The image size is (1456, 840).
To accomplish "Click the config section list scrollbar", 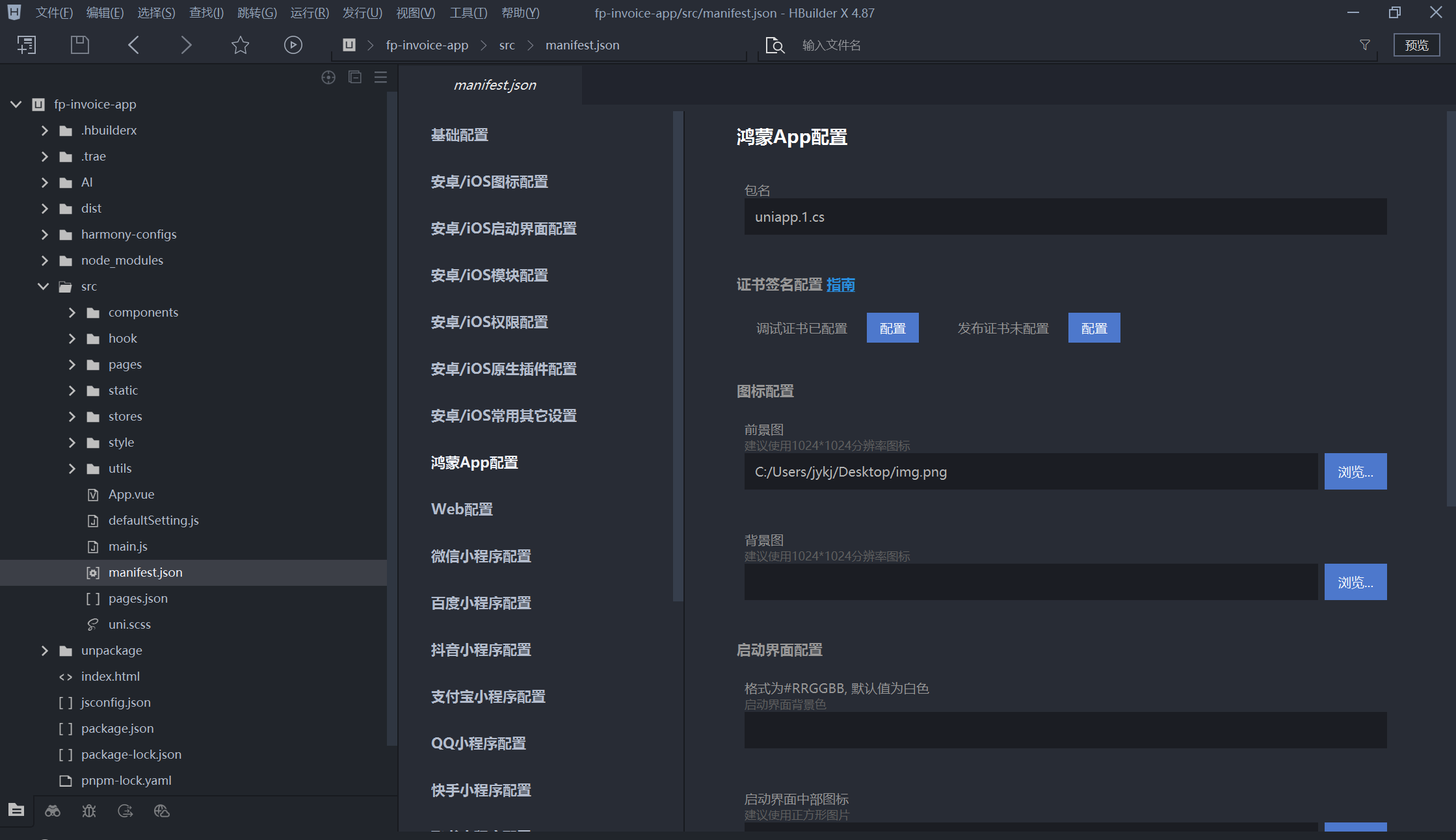I will 678,356.
